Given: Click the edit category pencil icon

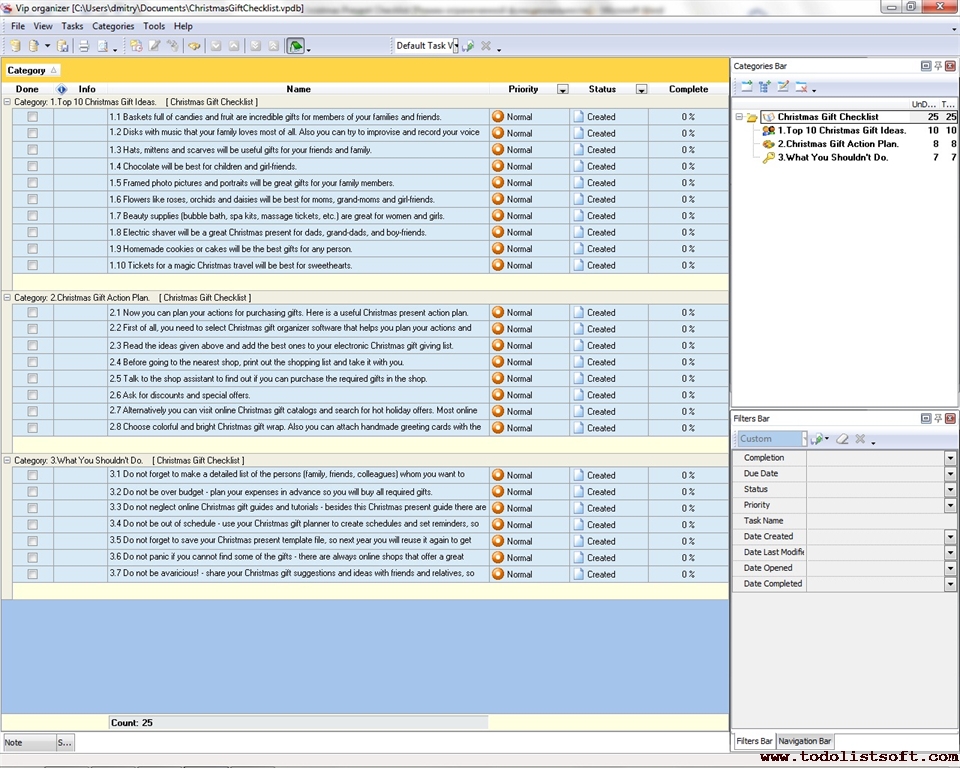Looking at the screenshot, I should pos(783,87).
